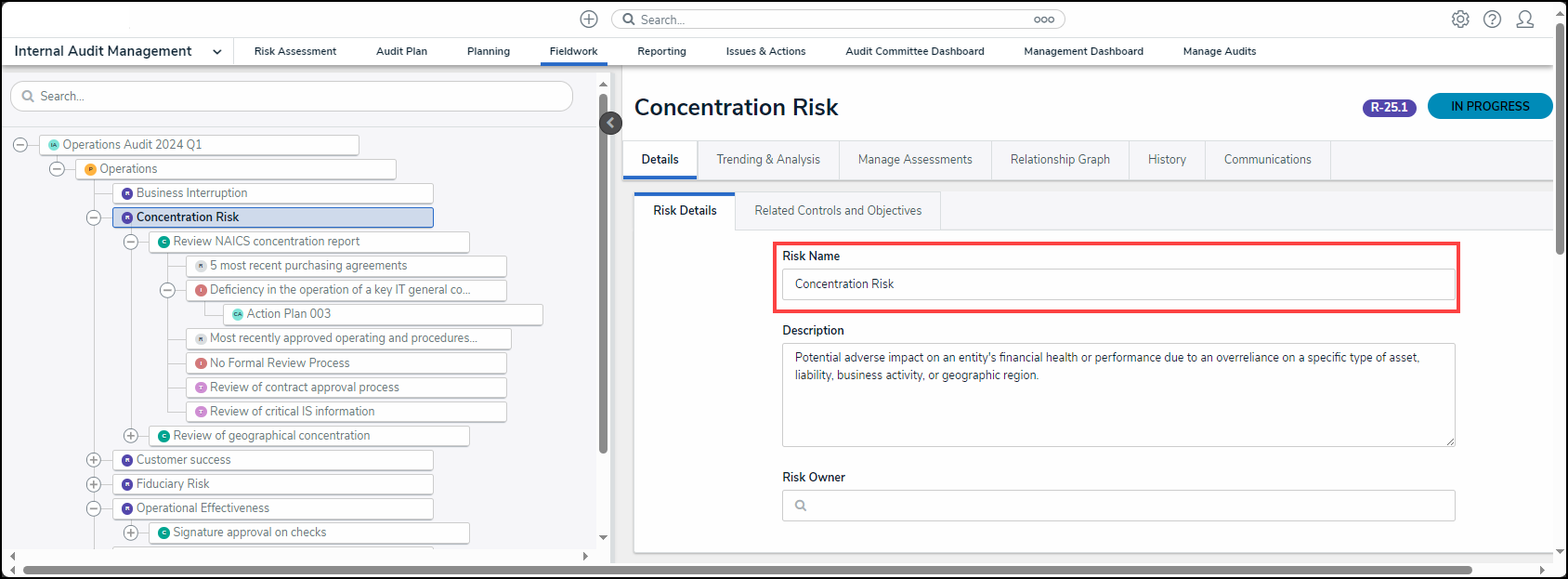Expand Review of geographical concentration node
The image size is (1568, 579).
click(x=131, y=436)
